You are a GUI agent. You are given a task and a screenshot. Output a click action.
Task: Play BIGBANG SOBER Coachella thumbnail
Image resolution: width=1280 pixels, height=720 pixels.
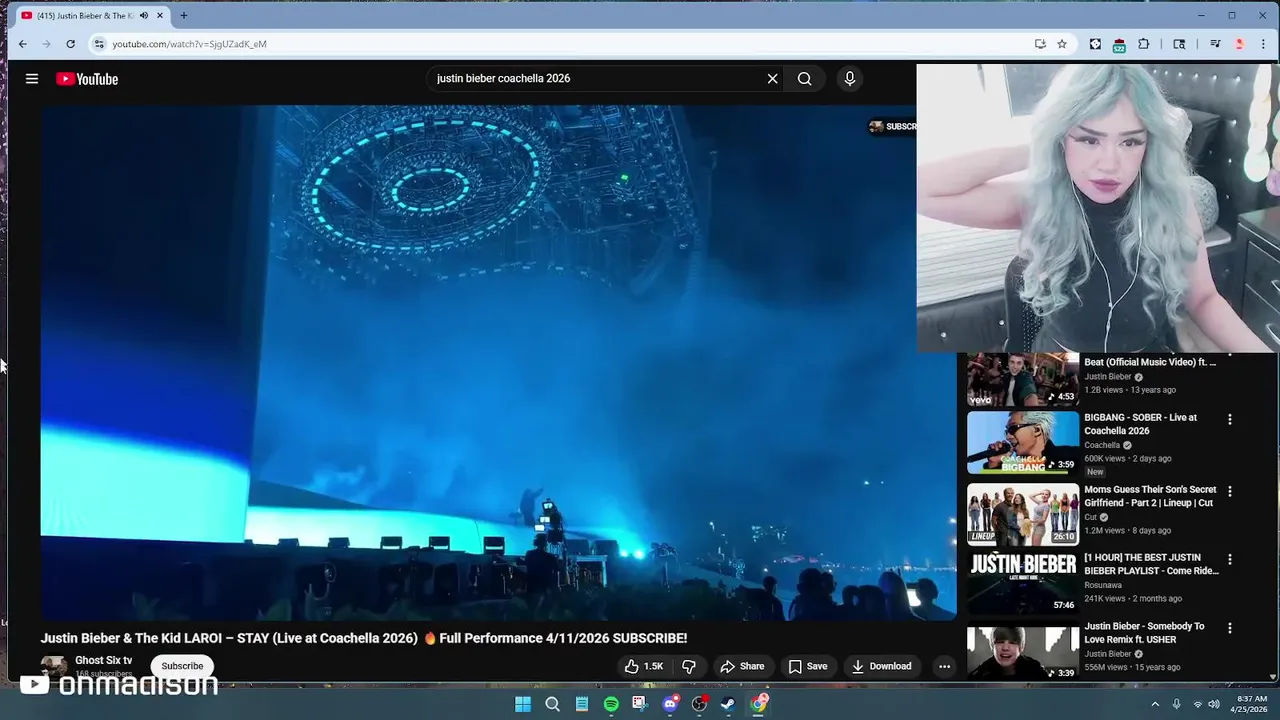coord(1023,443)
